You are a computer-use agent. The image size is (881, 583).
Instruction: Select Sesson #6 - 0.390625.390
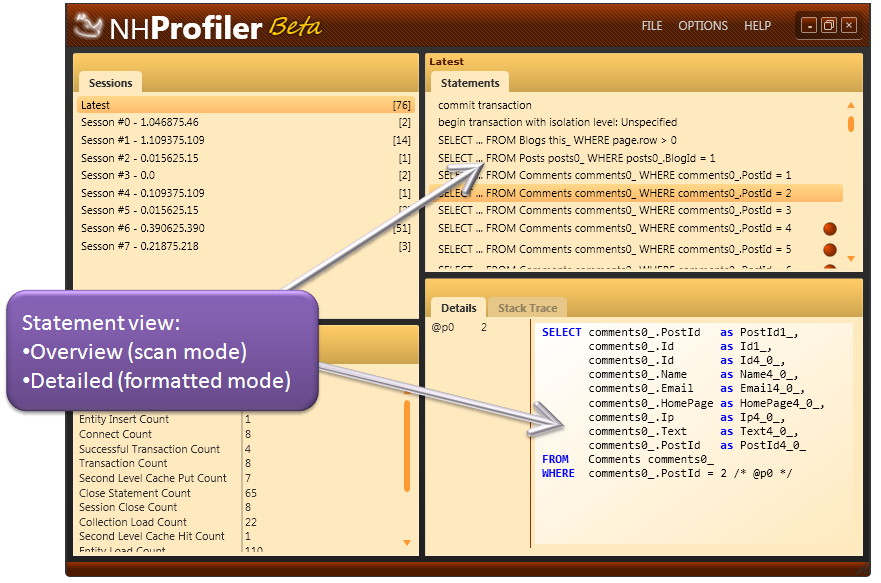point(246,228)
